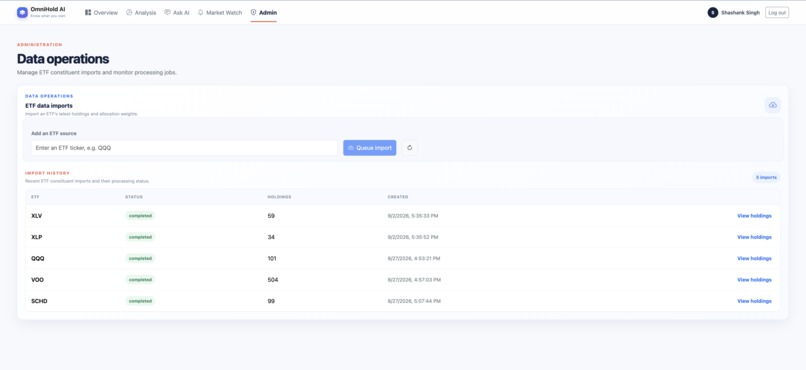This screenshot has height=370, width=806.
Task: Click the Shashank Singh avatar icon
Action: 712,12
